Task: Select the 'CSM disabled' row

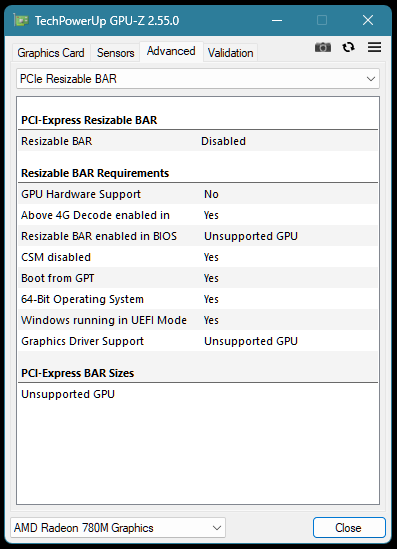Action: click(x=198, y=257)
